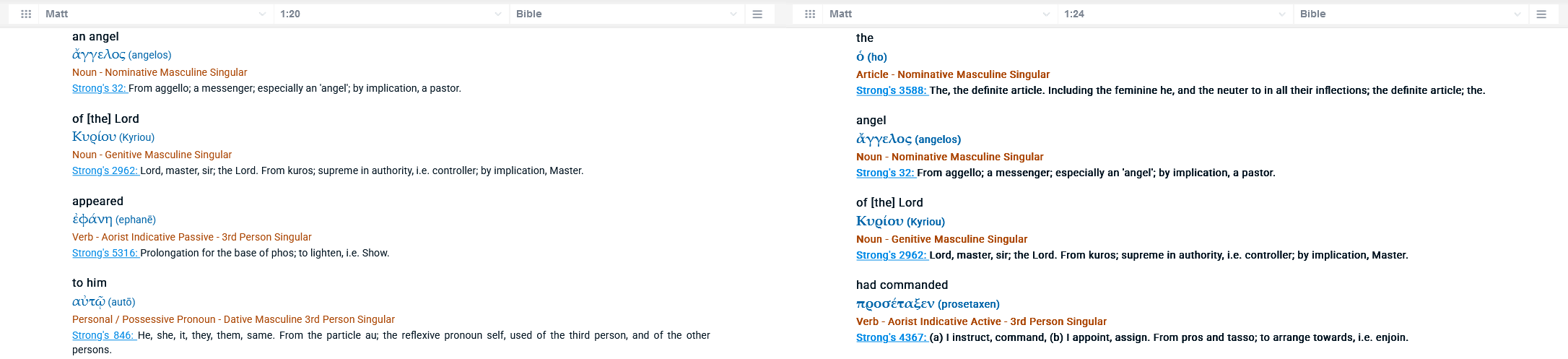Expand the right pane Bible version dropdown
Screen dimensions: 1568x359
1411,14
